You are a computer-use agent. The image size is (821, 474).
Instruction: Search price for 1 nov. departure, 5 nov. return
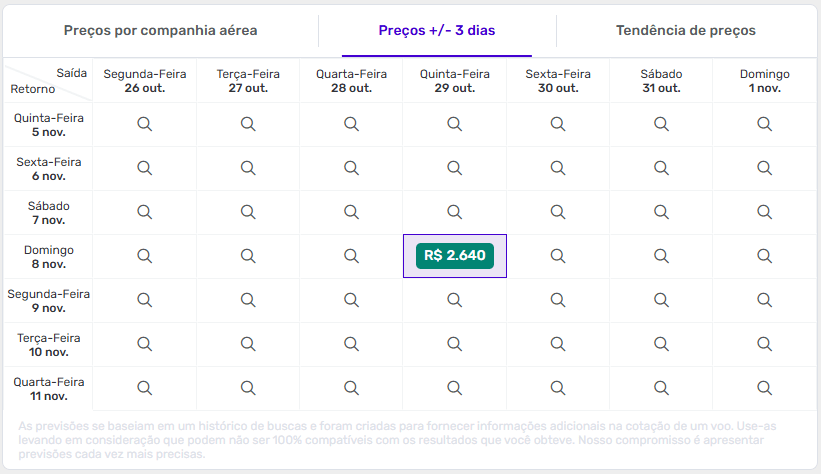pos(764,124)
